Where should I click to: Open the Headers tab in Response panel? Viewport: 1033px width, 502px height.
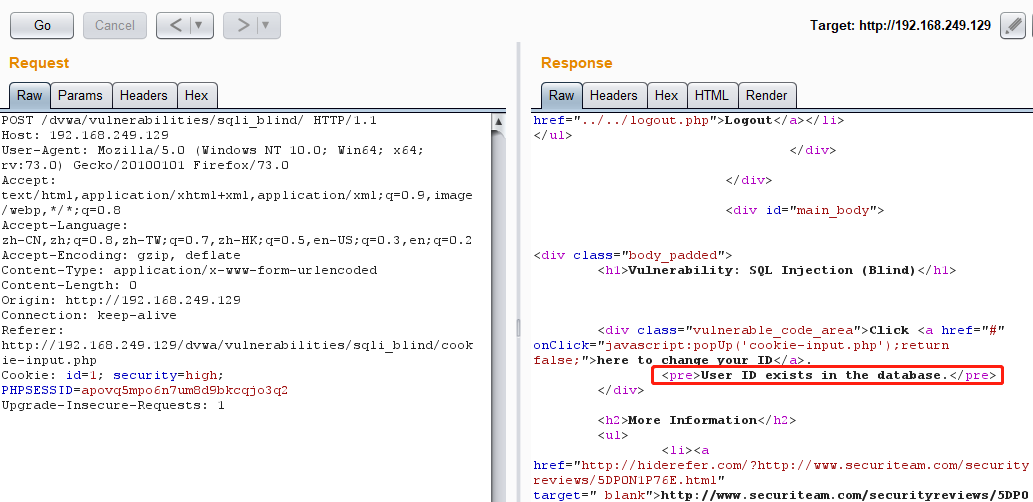pyautogui.click(x=613, y=96)
